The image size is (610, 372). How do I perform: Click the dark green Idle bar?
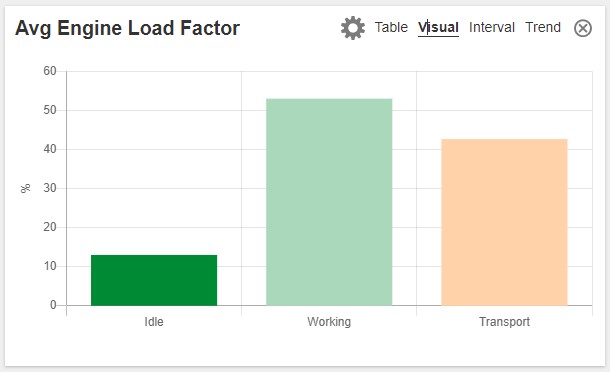point(154,280)
